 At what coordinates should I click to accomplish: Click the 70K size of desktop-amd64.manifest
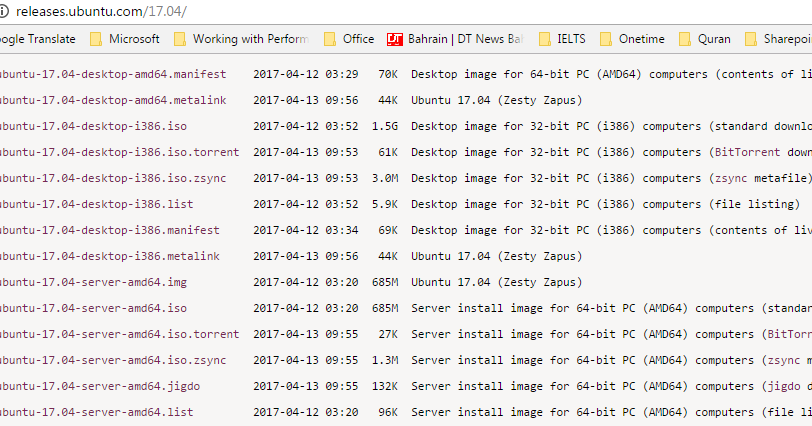388,75
